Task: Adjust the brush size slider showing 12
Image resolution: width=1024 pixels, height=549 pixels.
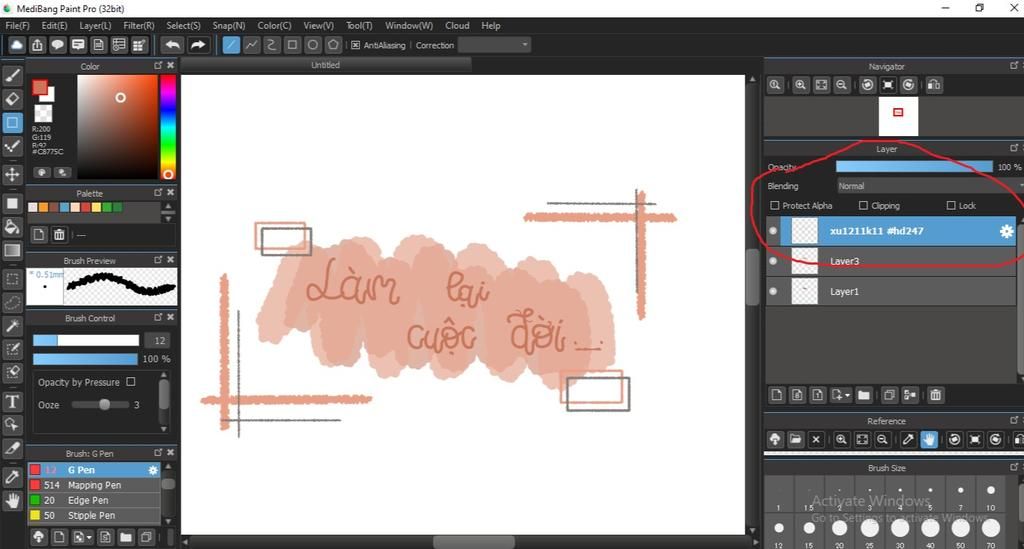Action: (x=86, y=340)
